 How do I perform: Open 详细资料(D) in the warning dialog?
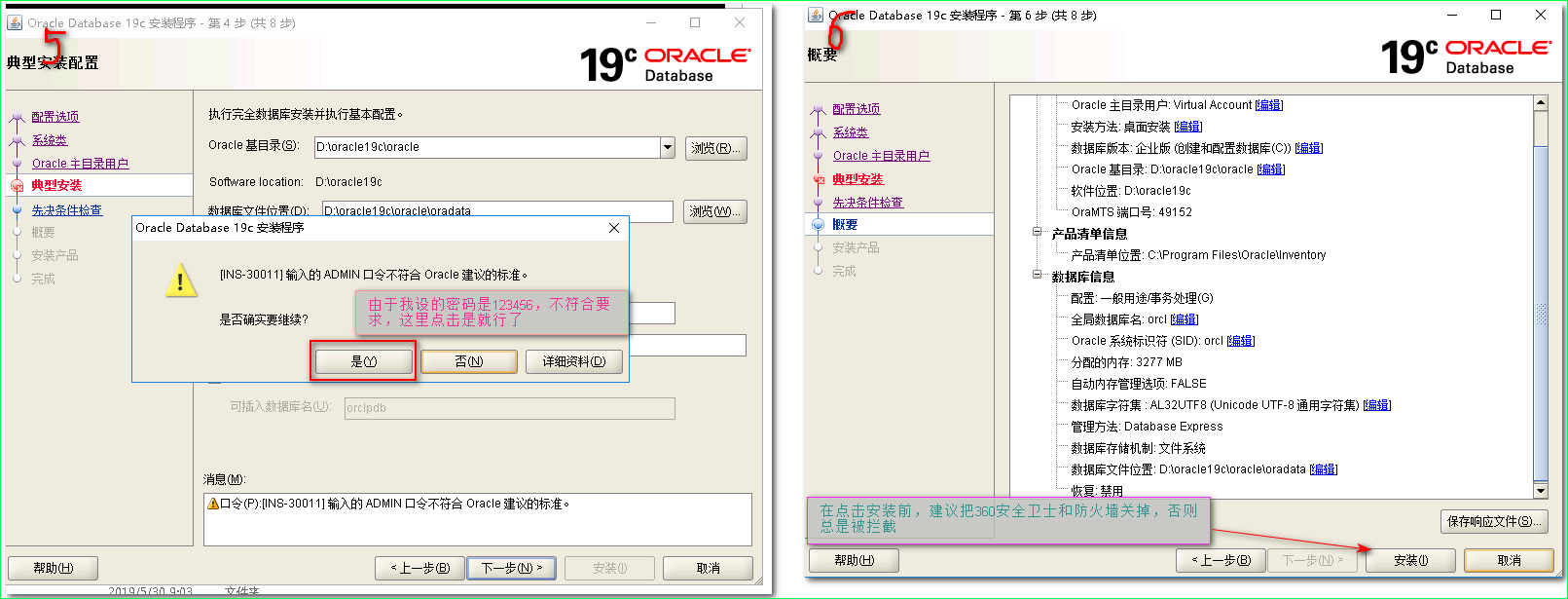[x=574, y=361]
